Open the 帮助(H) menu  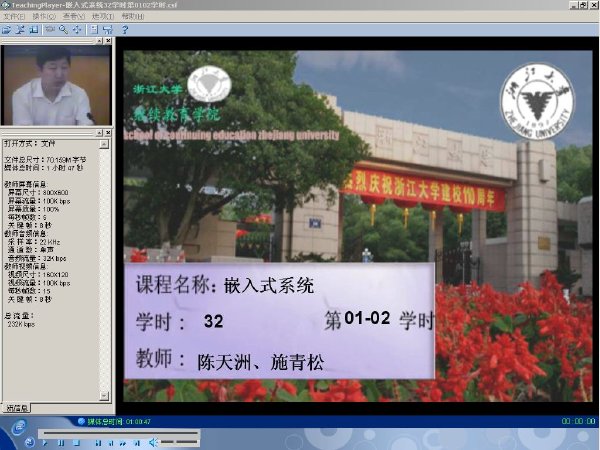click(132, 16)
